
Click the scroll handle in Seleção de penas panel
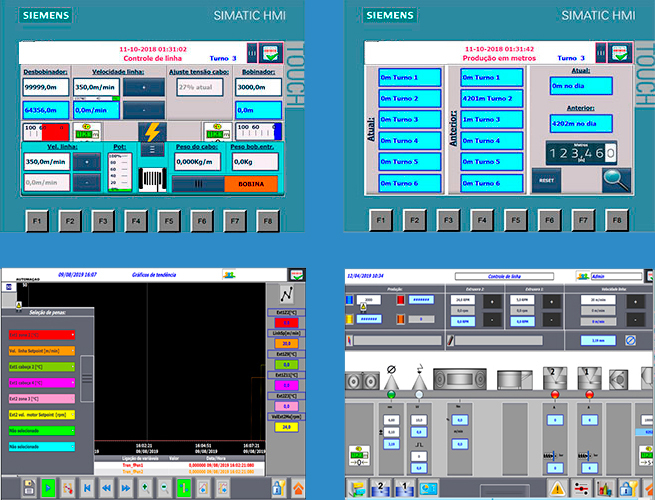pos(87,378)
